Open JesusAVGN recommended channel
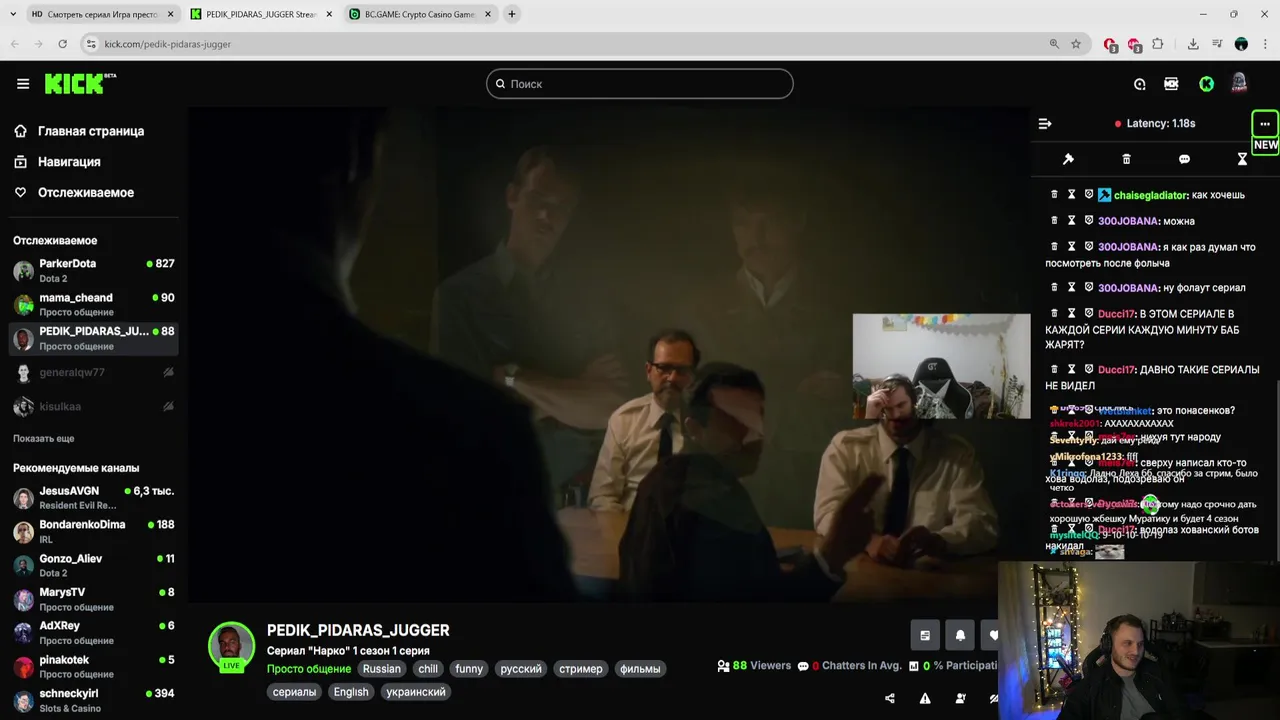The image size is (1280, 720). 94,498
